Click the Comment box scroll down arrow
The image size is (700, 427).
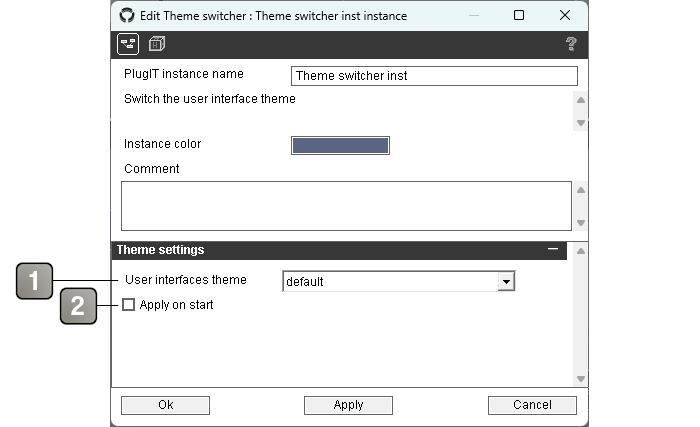[581, 222]
